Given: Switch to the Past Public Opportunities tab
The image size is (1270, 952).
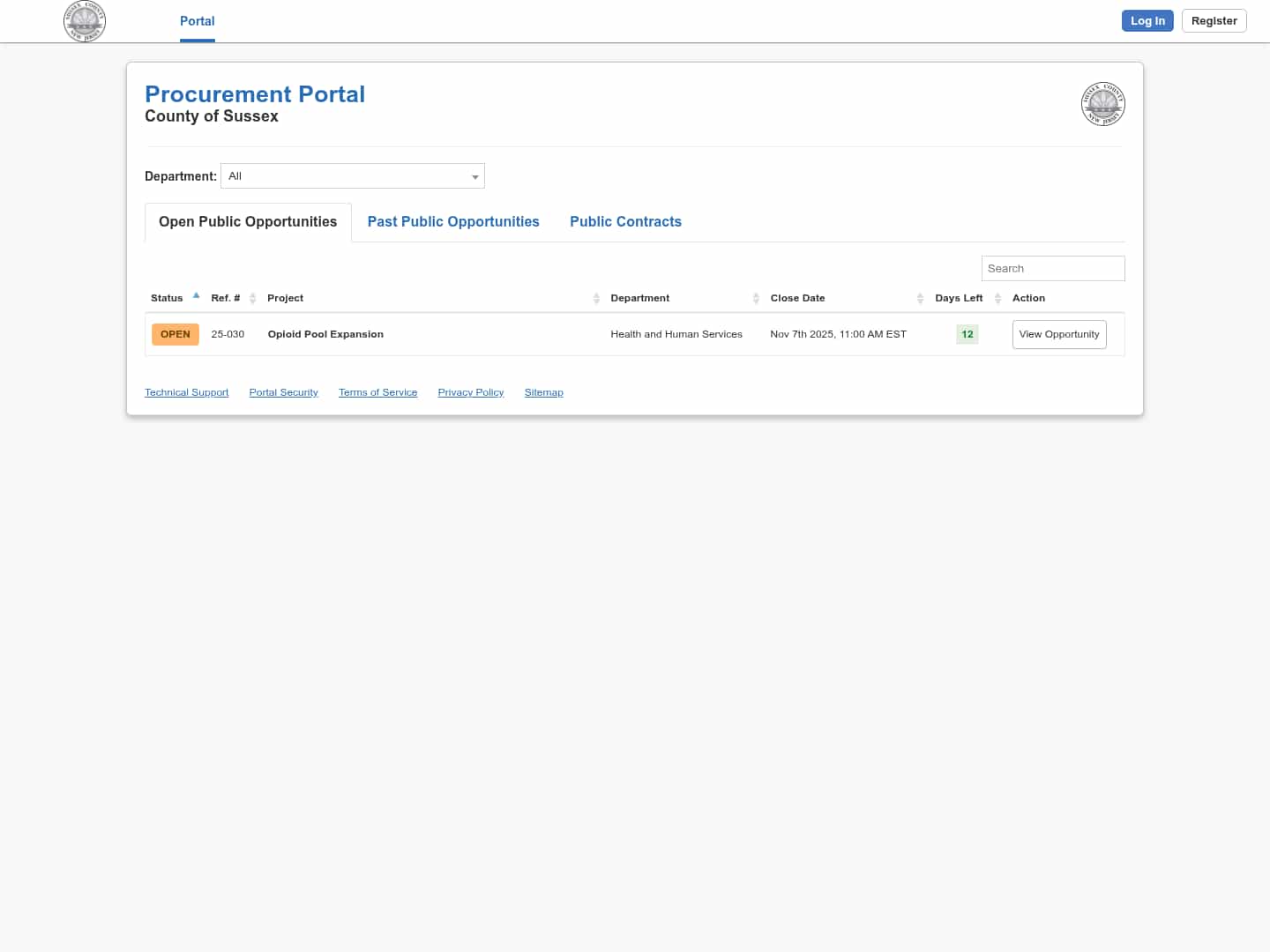Looking at the screenshot, I should (x=453, y=221).
